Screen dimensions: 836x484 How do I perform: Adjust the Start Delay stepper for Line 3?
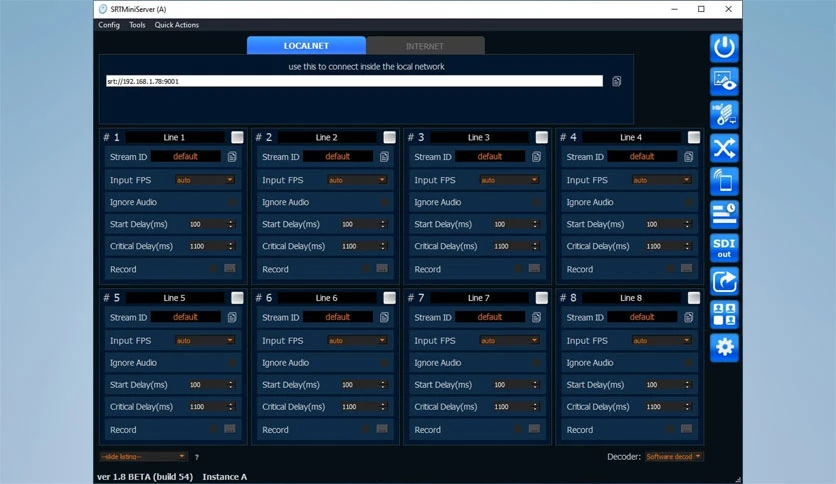pyautogui.click(x=535, y=224)
